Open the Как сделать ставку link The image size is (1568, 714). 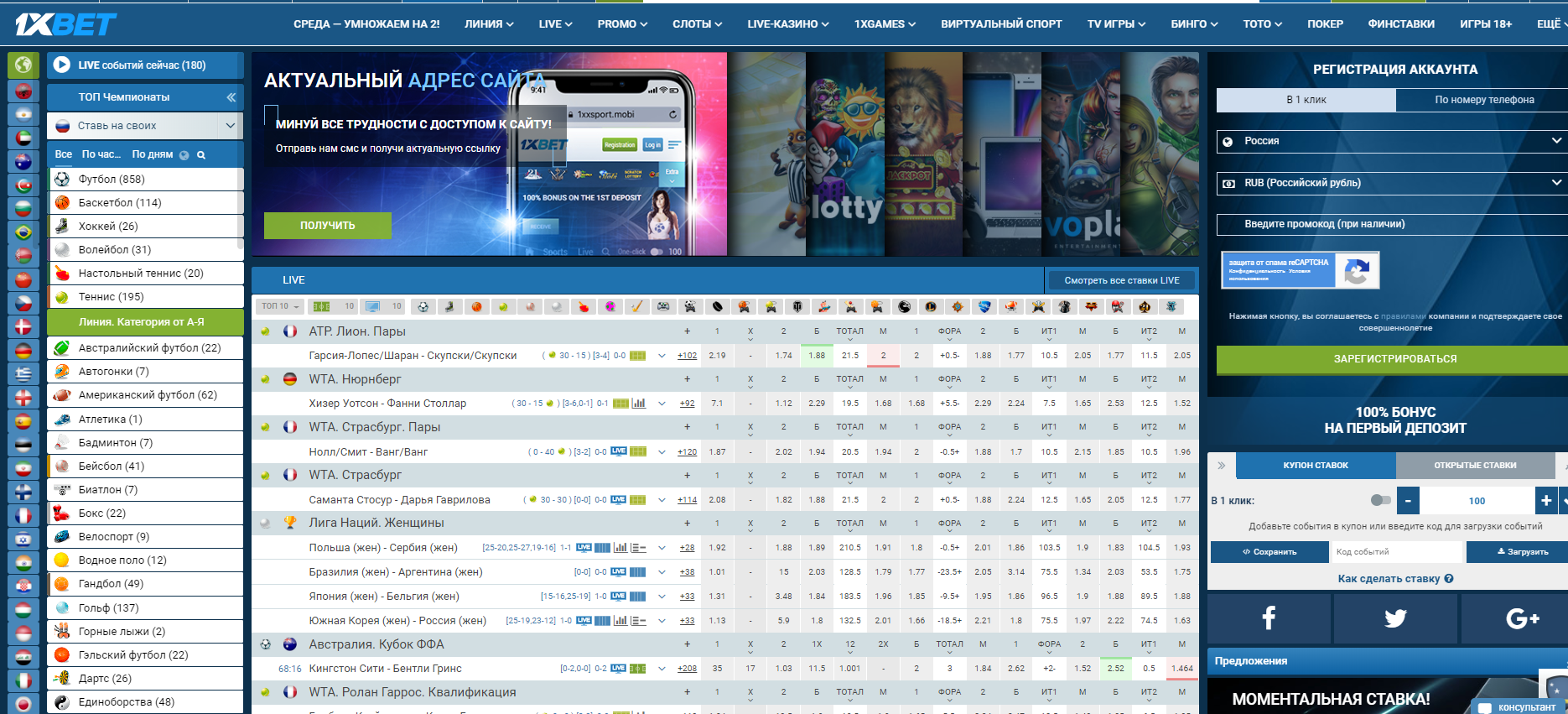coord(1389,579)
